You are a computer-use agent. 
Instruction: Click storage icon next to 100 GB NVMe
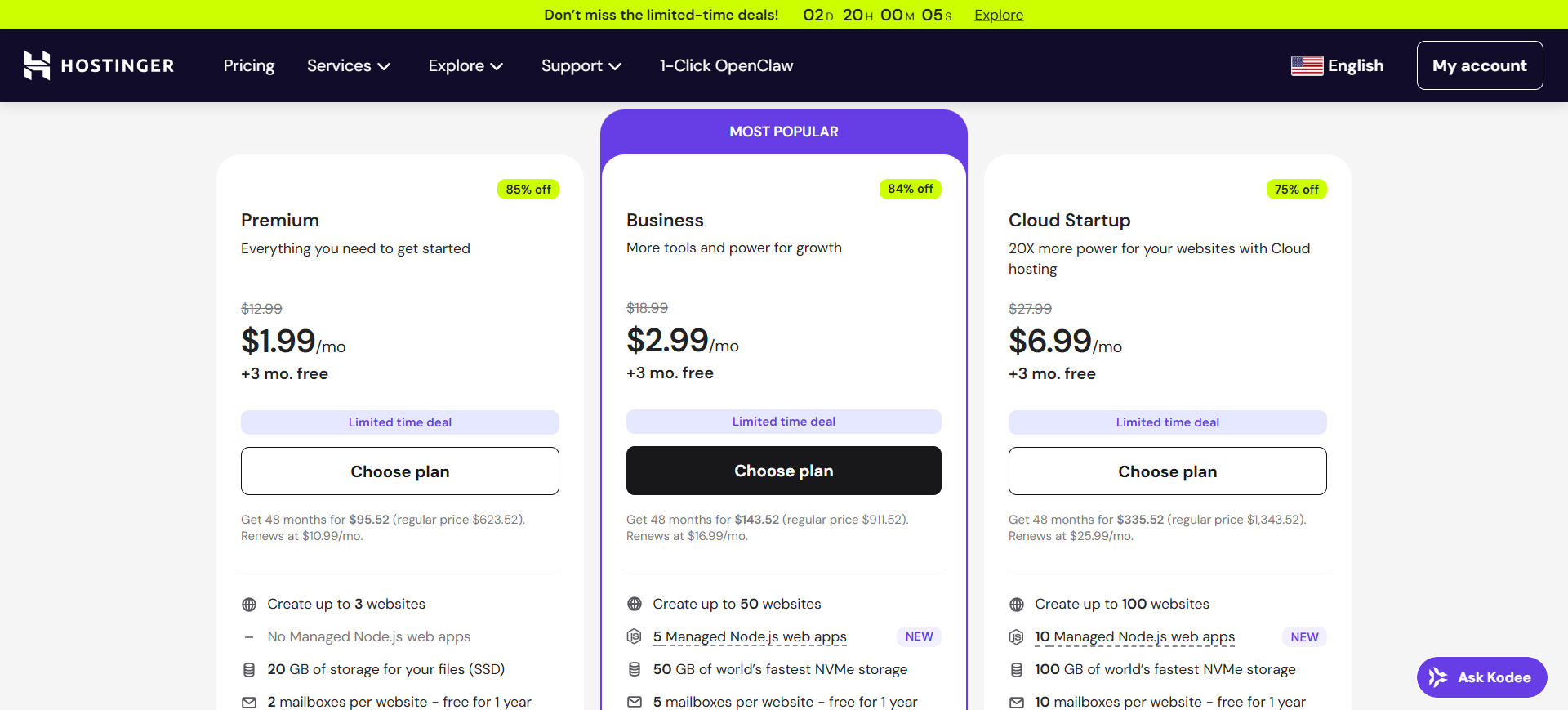coord(1017,670)
